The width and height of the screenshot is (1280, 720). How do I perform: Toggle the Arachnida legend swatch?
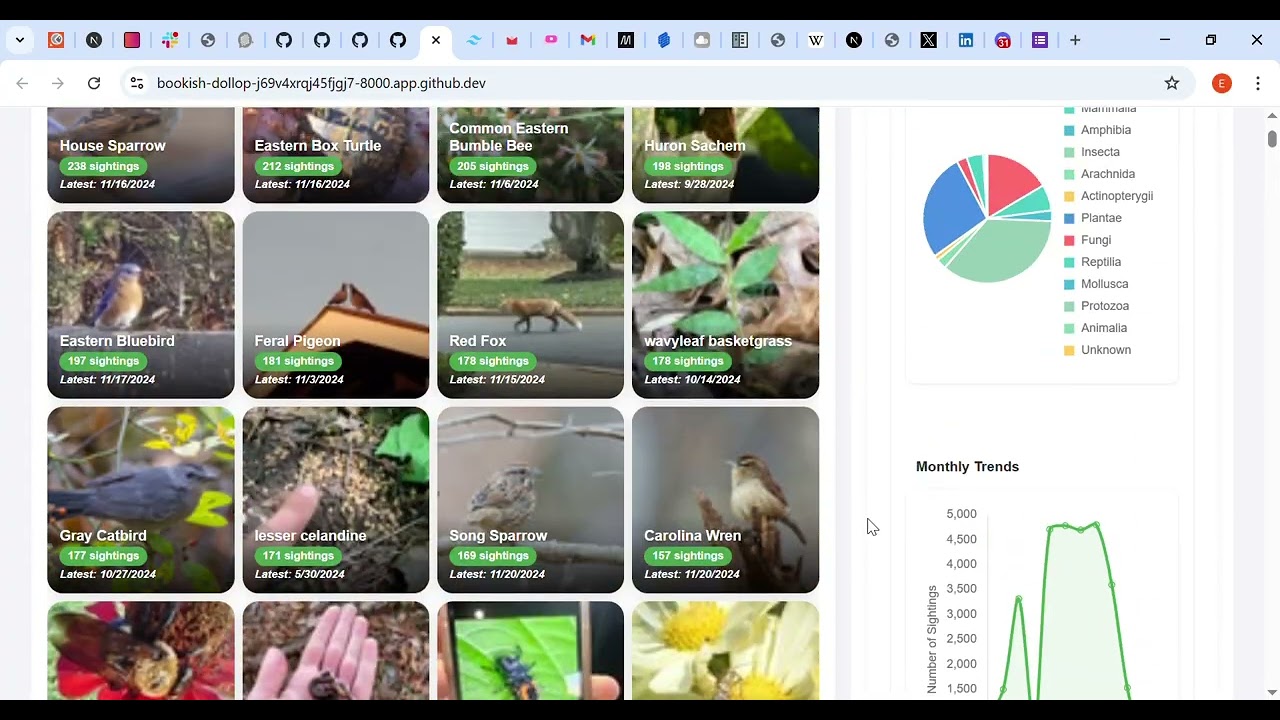[x=1069, y=174]
